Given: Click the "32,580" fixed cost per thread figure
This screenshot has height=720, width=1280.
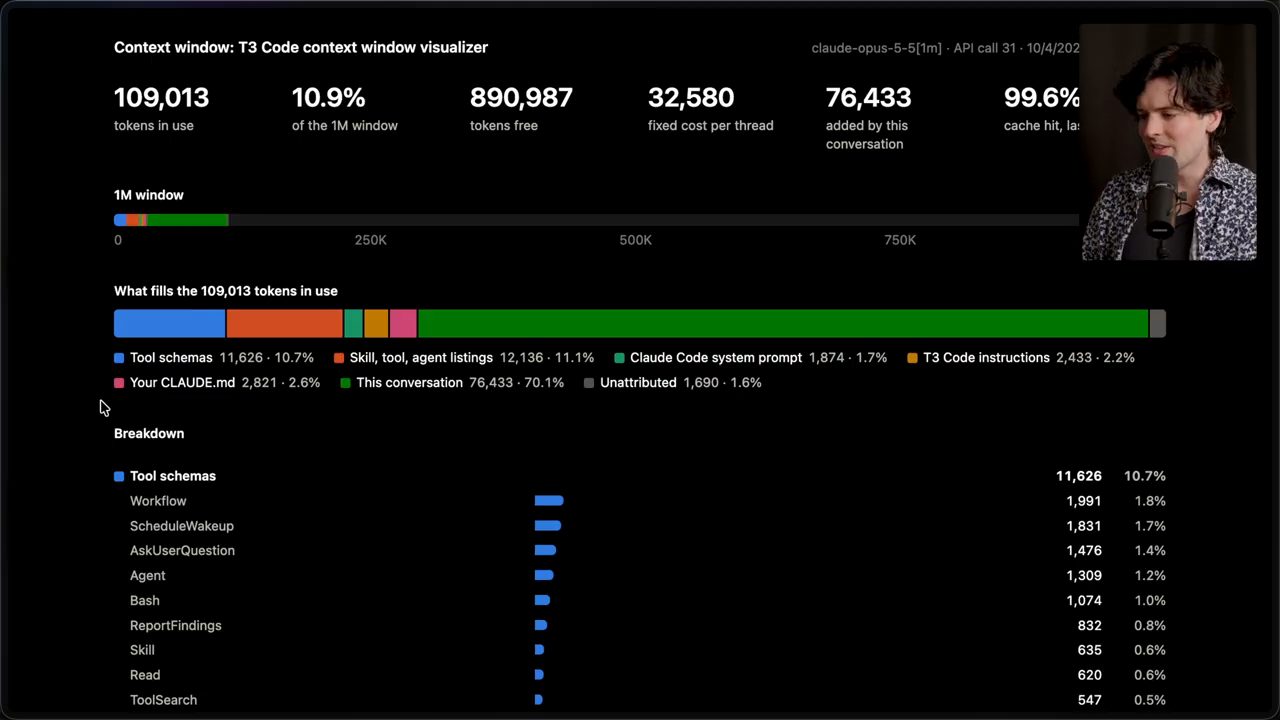Looking at the screenshot, I should [691, 98].
